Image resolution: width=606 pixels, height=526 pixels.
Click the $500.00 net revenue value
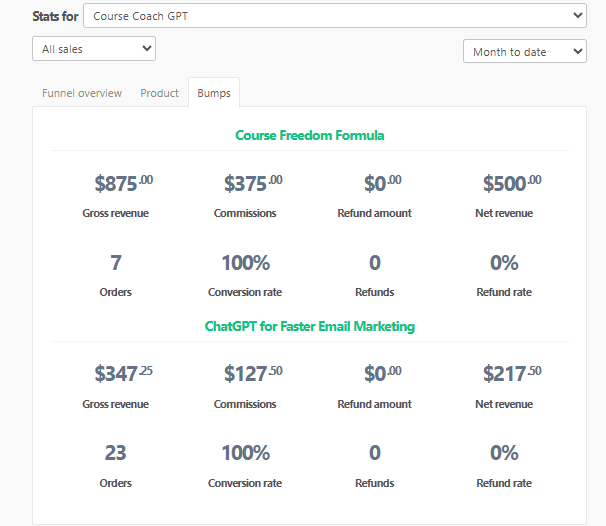click(x=512, y=183)
